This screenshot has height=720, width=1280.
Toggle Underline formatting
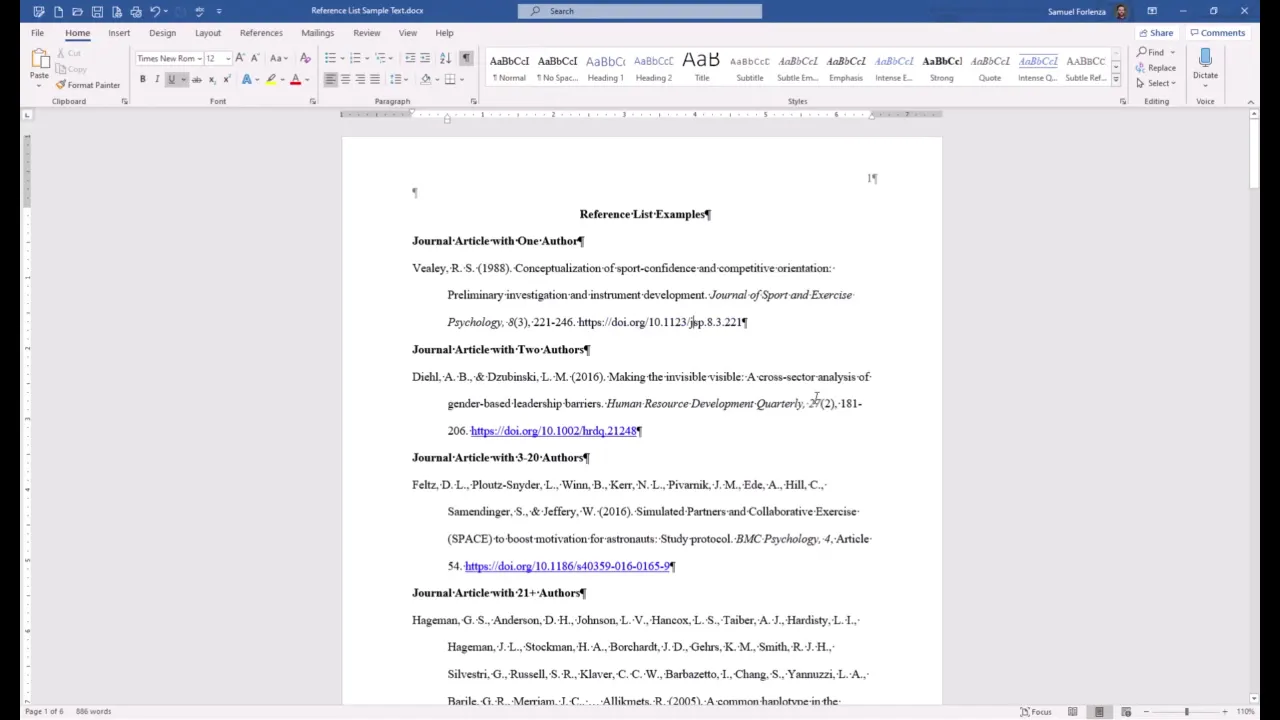point(171,79)
